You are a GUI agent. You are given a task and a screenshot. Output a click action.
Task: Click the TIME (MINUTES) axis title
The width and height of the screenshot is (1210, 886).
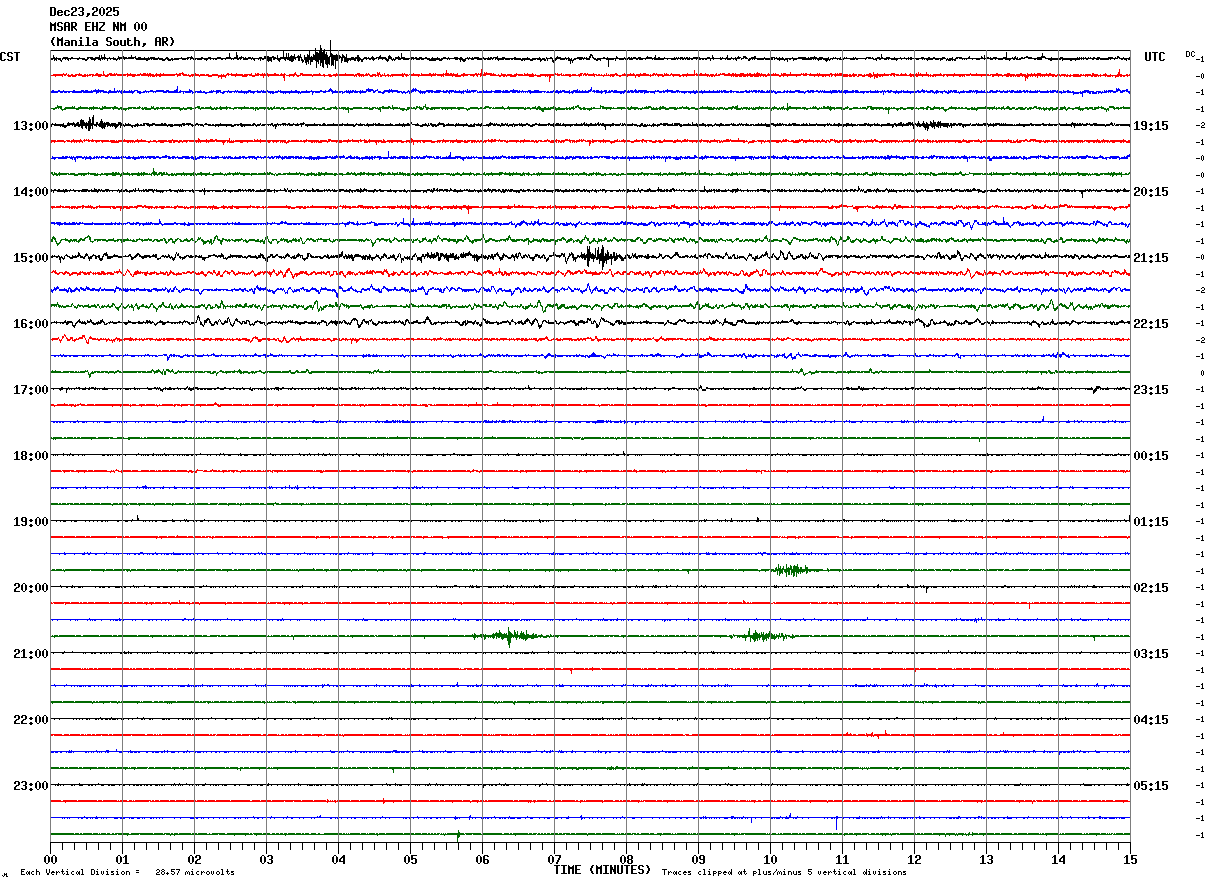[602, 870]
